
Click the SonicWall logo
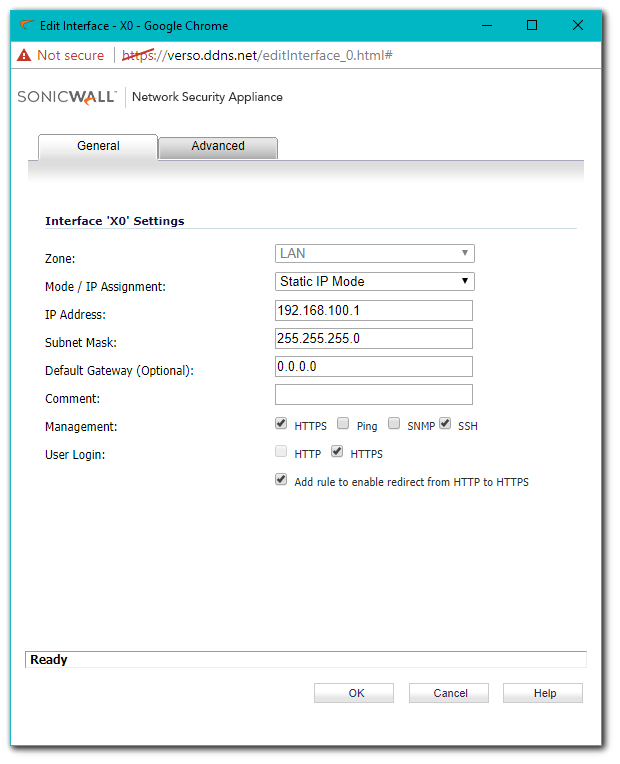pos(68,97)
